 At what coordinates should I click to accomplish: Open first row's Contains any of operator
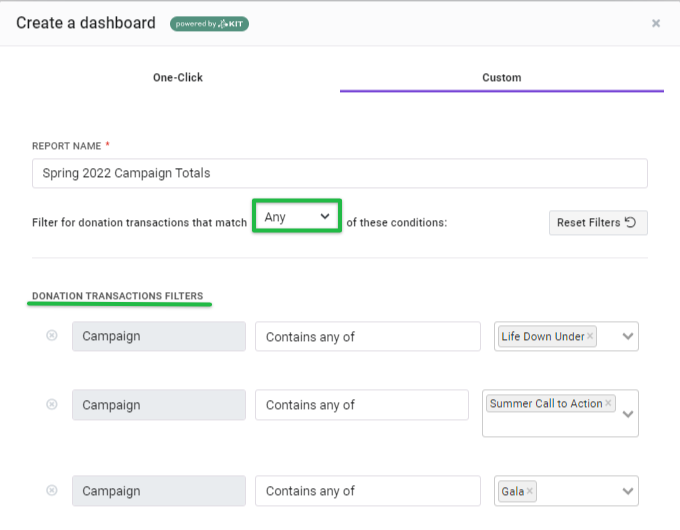[368, 336]
